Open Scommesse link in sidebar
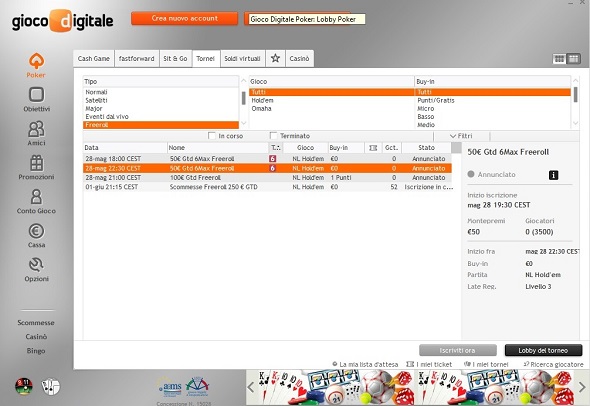This screenshot has width=590, height=406. click(x=36, y=323)
